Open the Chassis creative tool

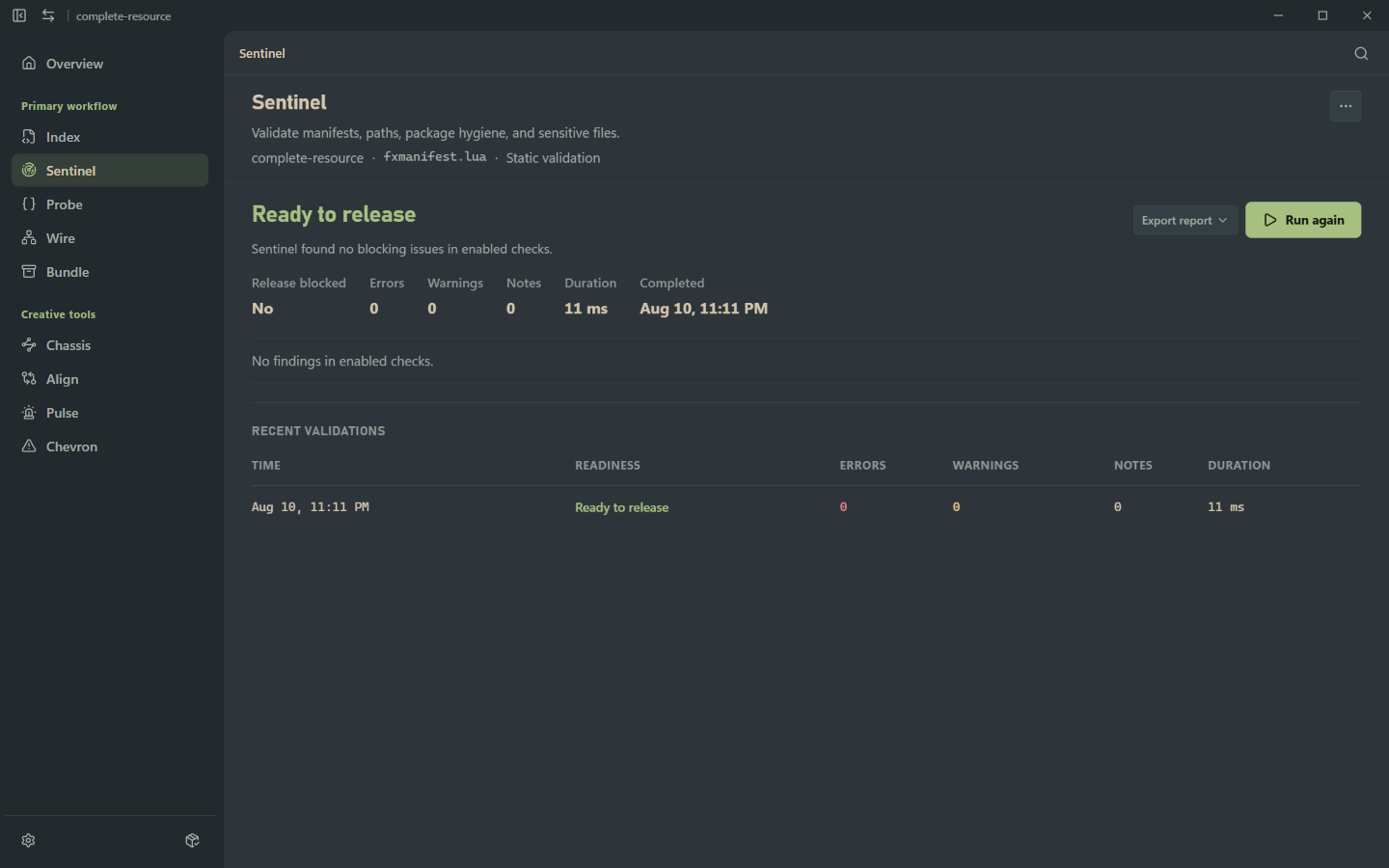(110, 345)
